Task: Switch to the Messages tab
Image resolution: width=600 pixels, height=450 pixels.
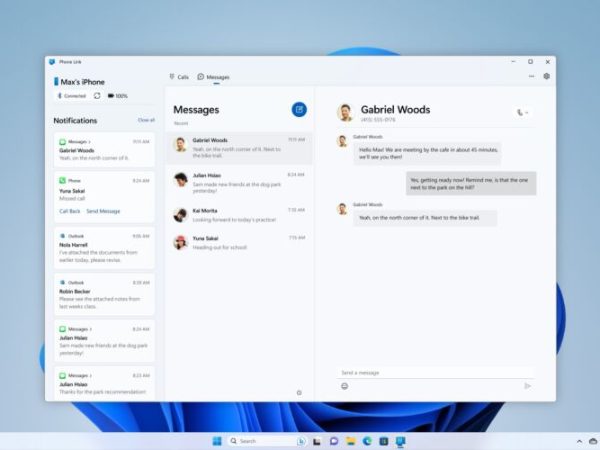Action: click(x=214, y=76)
